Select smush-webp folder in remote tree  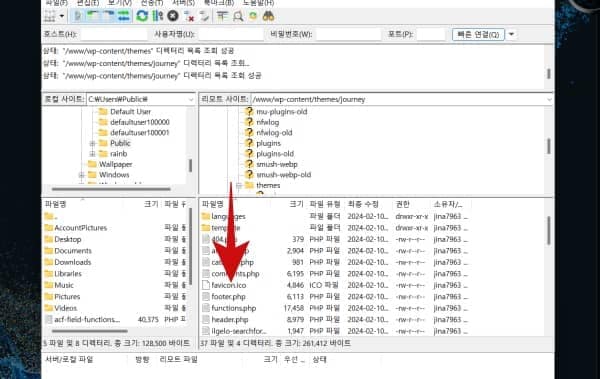[277, 164]
